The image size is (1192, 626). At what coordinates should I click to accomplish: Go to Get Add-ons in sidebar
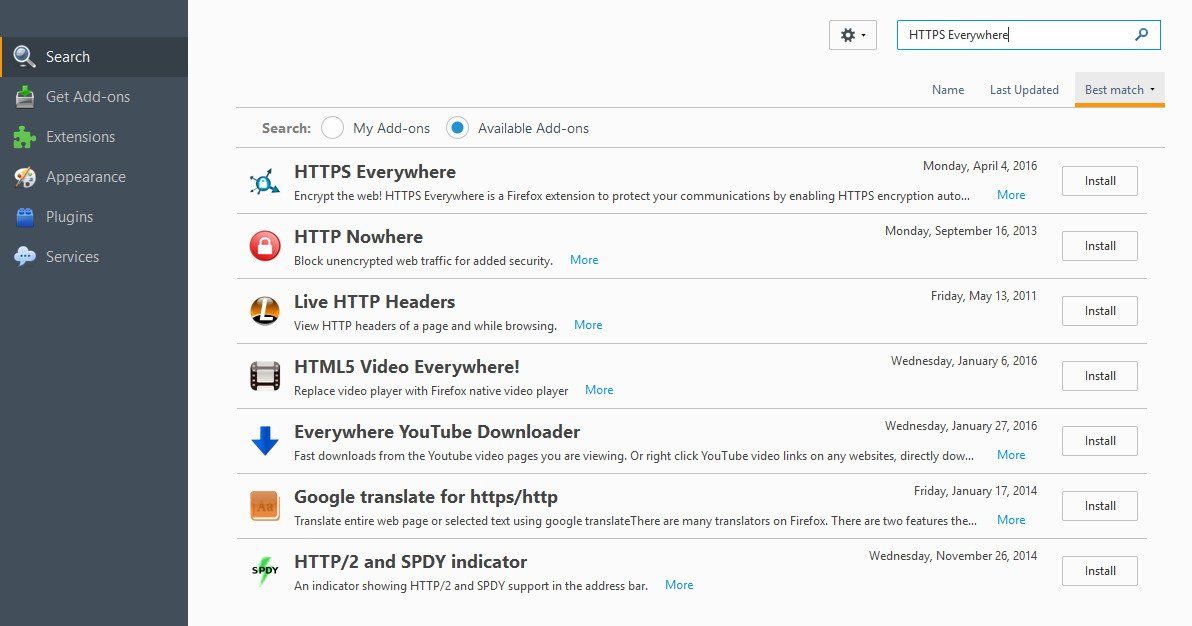pyautogui.click(x=87, y=97)
